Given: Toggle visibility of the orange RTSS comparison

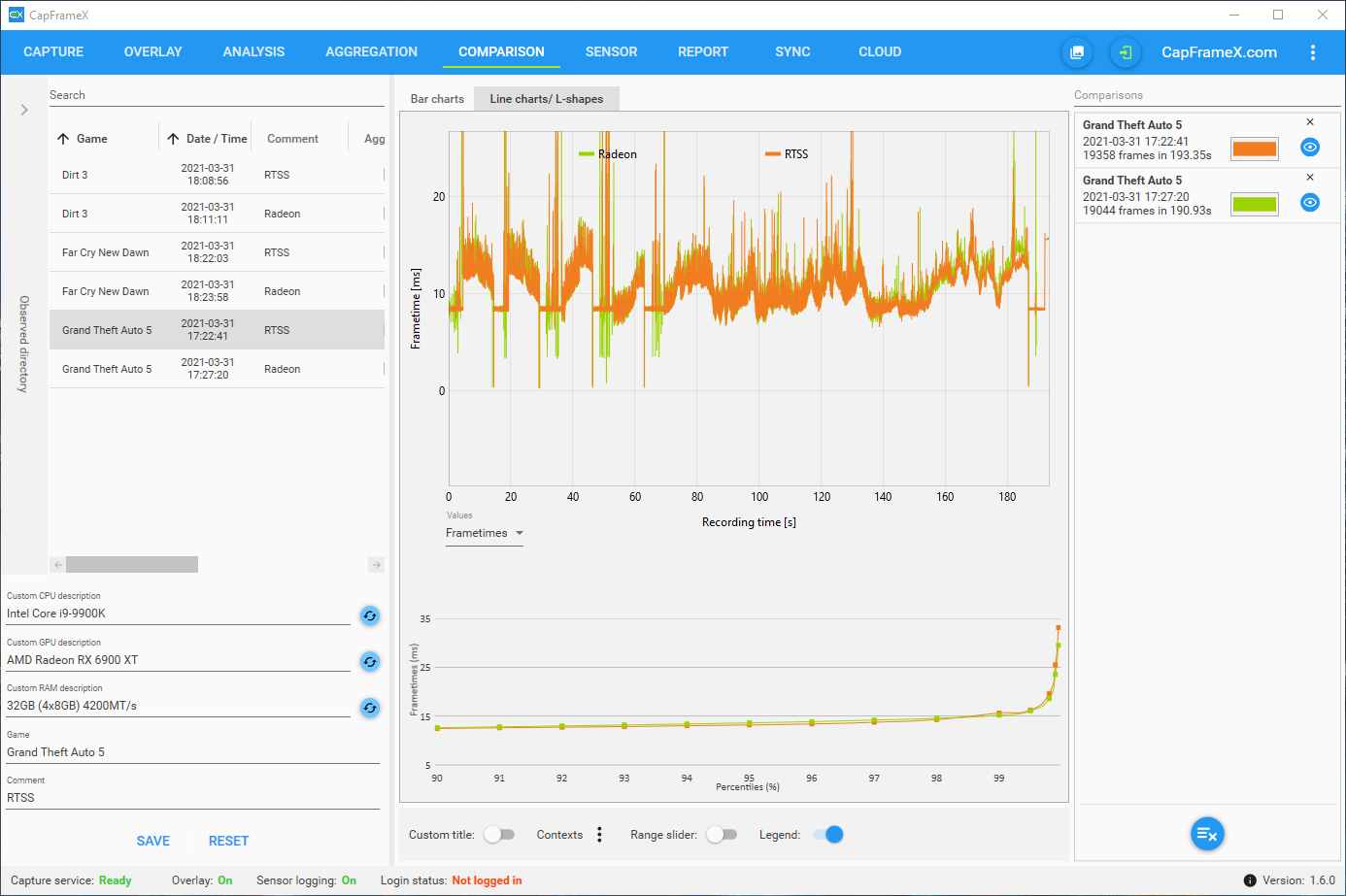Looking at the screenshot, I should pos(1310,148).
